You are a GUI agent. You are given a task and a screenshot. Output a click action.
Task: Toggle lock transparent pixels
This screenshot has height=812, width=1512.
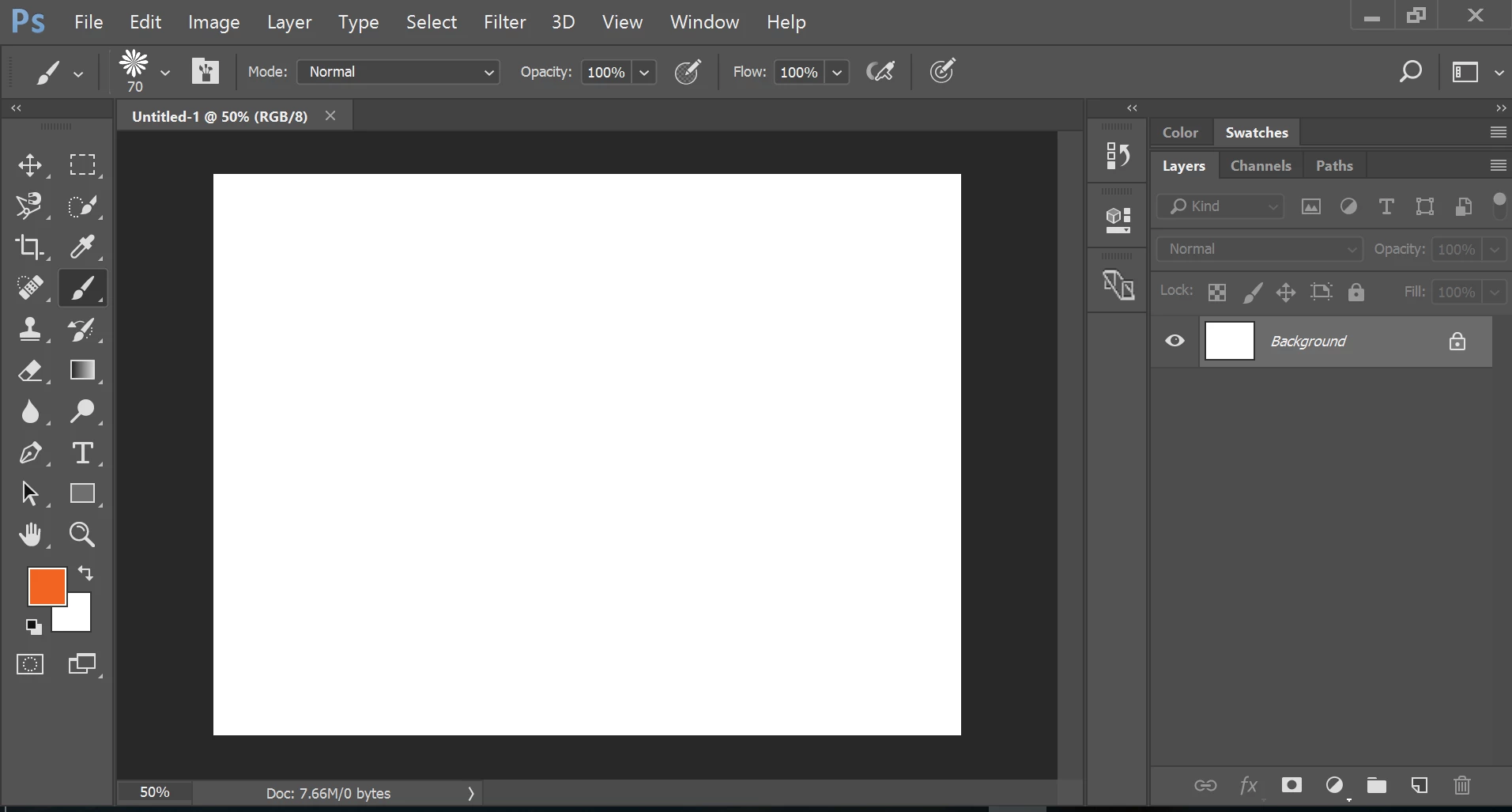pyautogui.click(x=1217, y=293)
